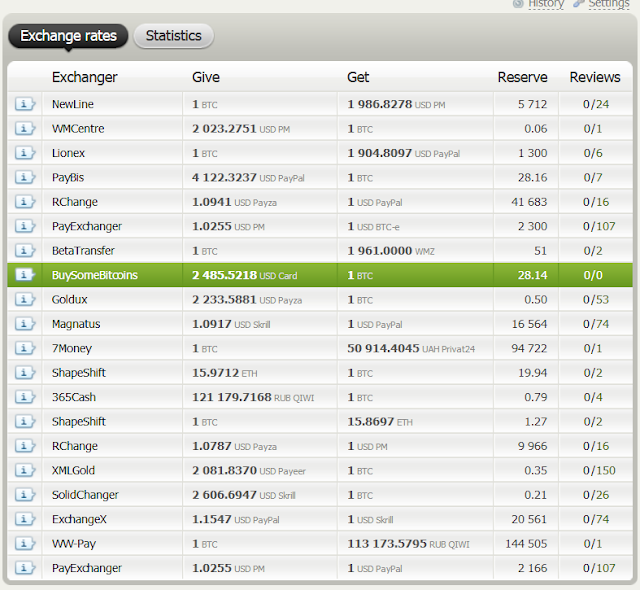Sort by Reserve column header
This screenshot has width=640, height=590.
(522, 77)
